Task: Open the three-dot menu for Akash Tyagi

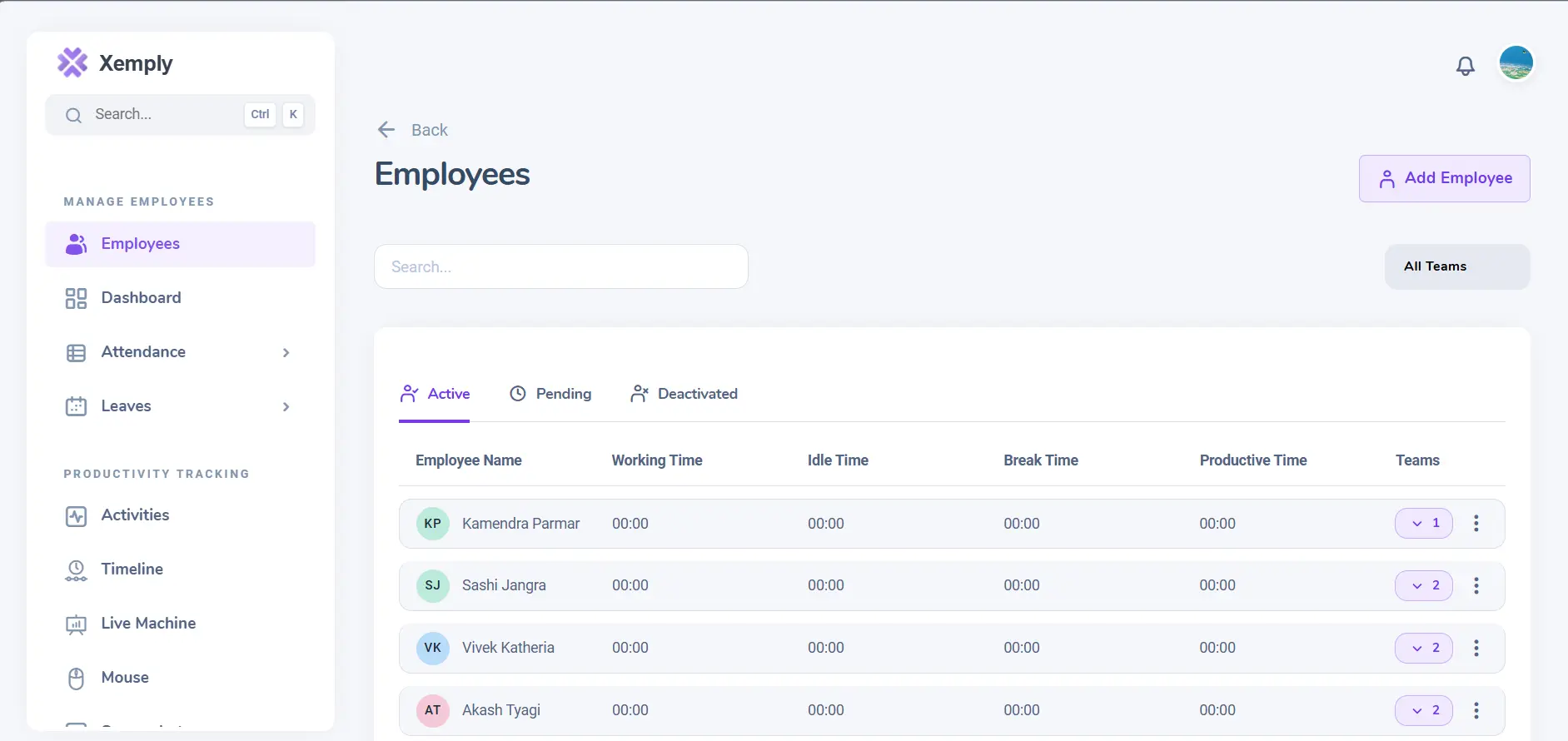Action: pos(1476,711)
